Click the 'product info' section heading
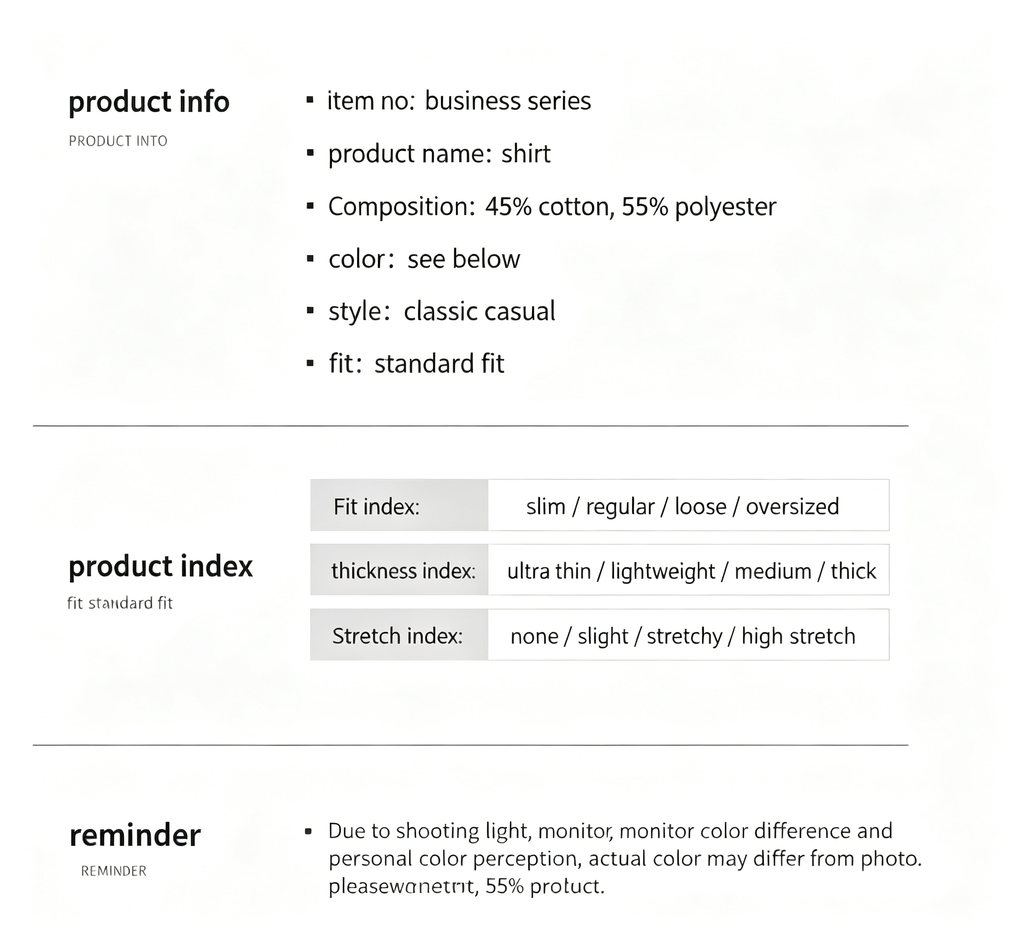 [149, 102]
